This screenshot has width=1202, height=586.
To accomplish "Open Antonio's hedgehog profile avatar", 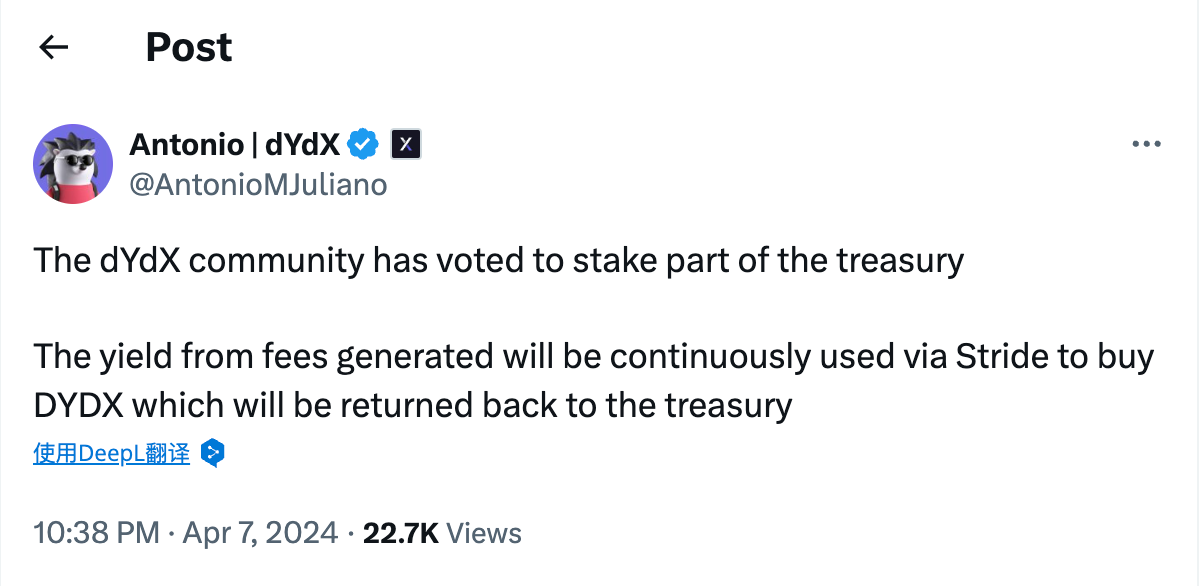I will 73,164.
